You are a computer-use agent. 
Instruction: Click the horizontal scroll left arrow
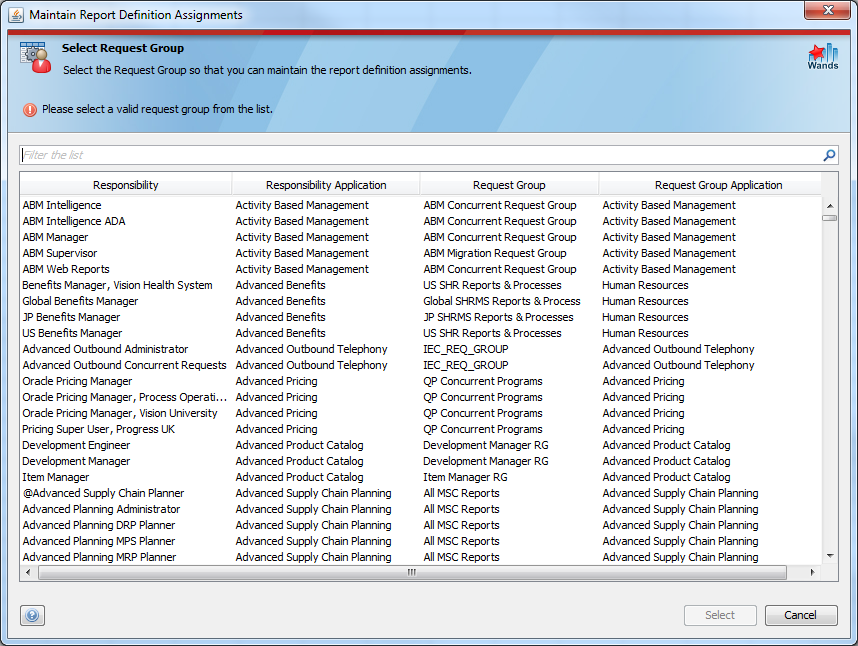[28, 572]
